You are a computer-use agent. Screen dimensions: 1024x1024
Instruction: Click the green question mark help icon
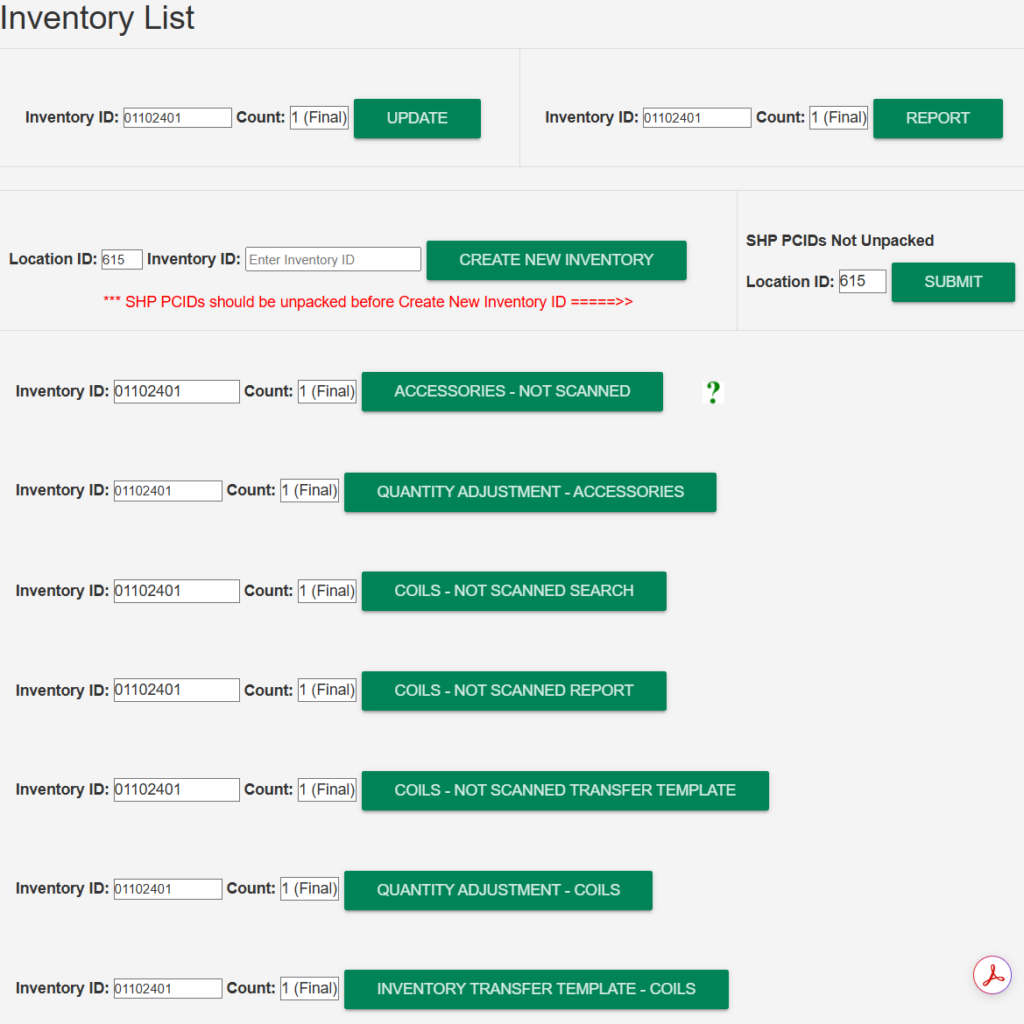pos(713,392)
